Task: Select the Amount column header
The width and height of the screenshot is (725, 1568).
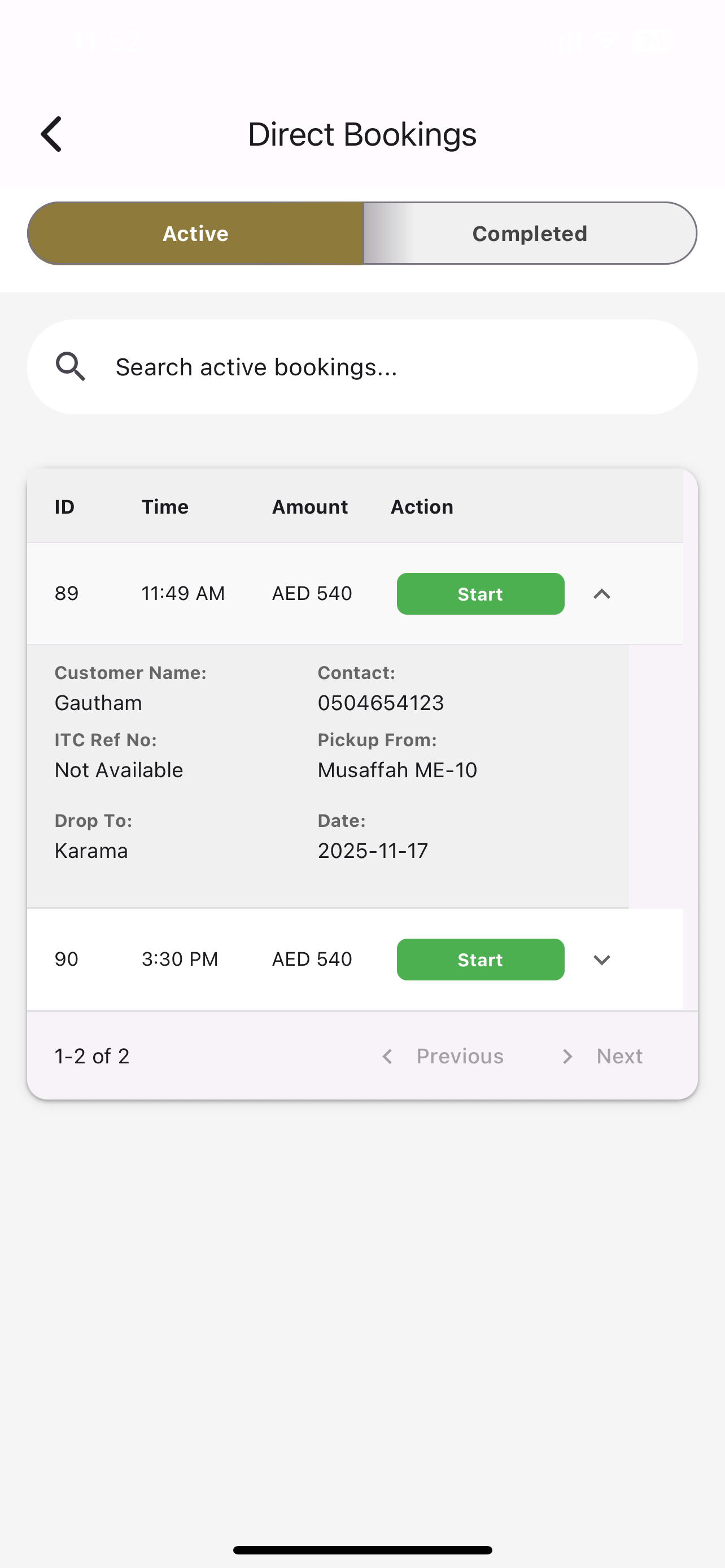Action: point(310,506)
